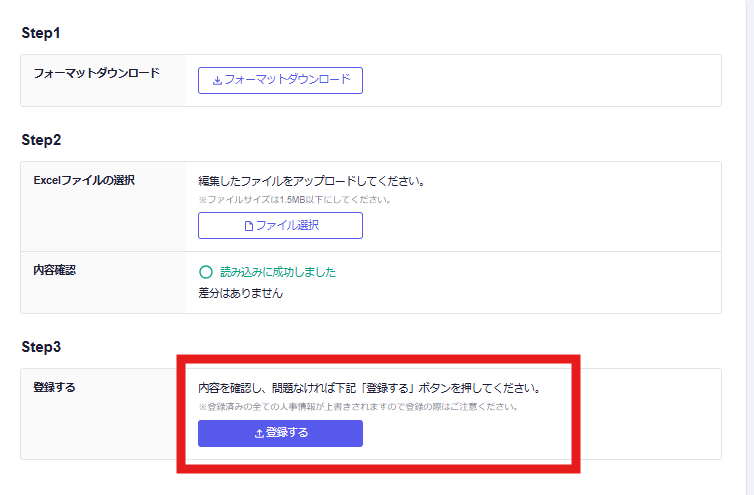The width and height of the screenshot is (754, 495).
Task: Click the upload icon in 登録する button
Action: pyautogui.click(x=259, y=434)
